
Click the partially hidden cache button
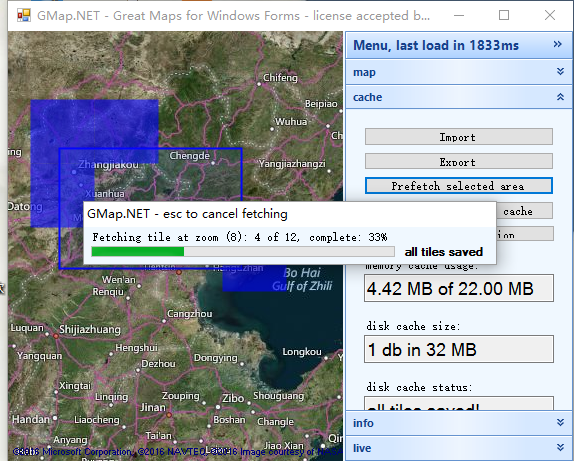[x=525, y=211]
